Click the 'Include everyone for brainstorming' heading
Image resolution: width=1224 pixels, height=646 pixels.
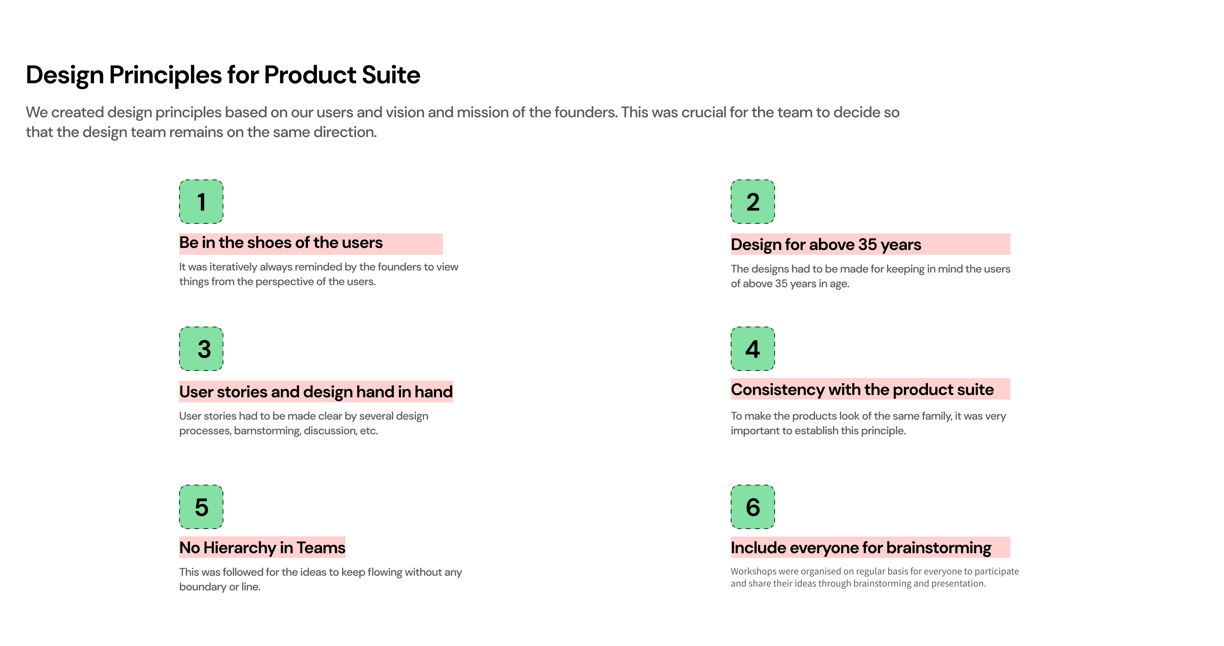861,548
